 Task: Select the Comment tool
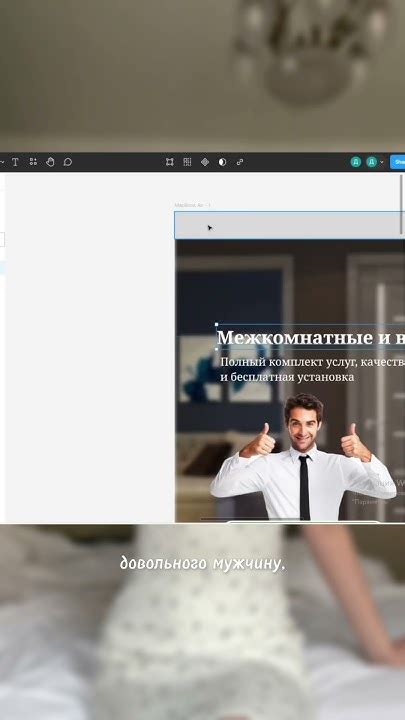click(x=68, y=162)
